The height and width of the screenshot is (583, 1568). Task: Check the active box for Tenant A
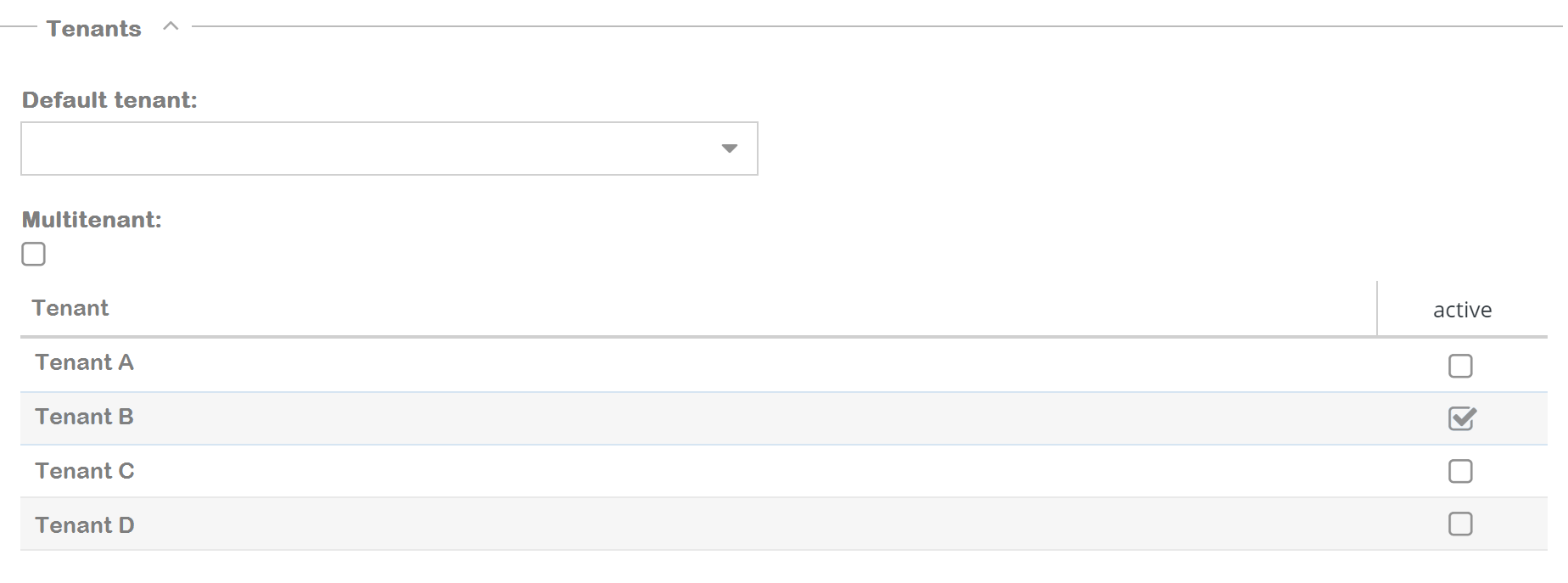click(1459, 366)
